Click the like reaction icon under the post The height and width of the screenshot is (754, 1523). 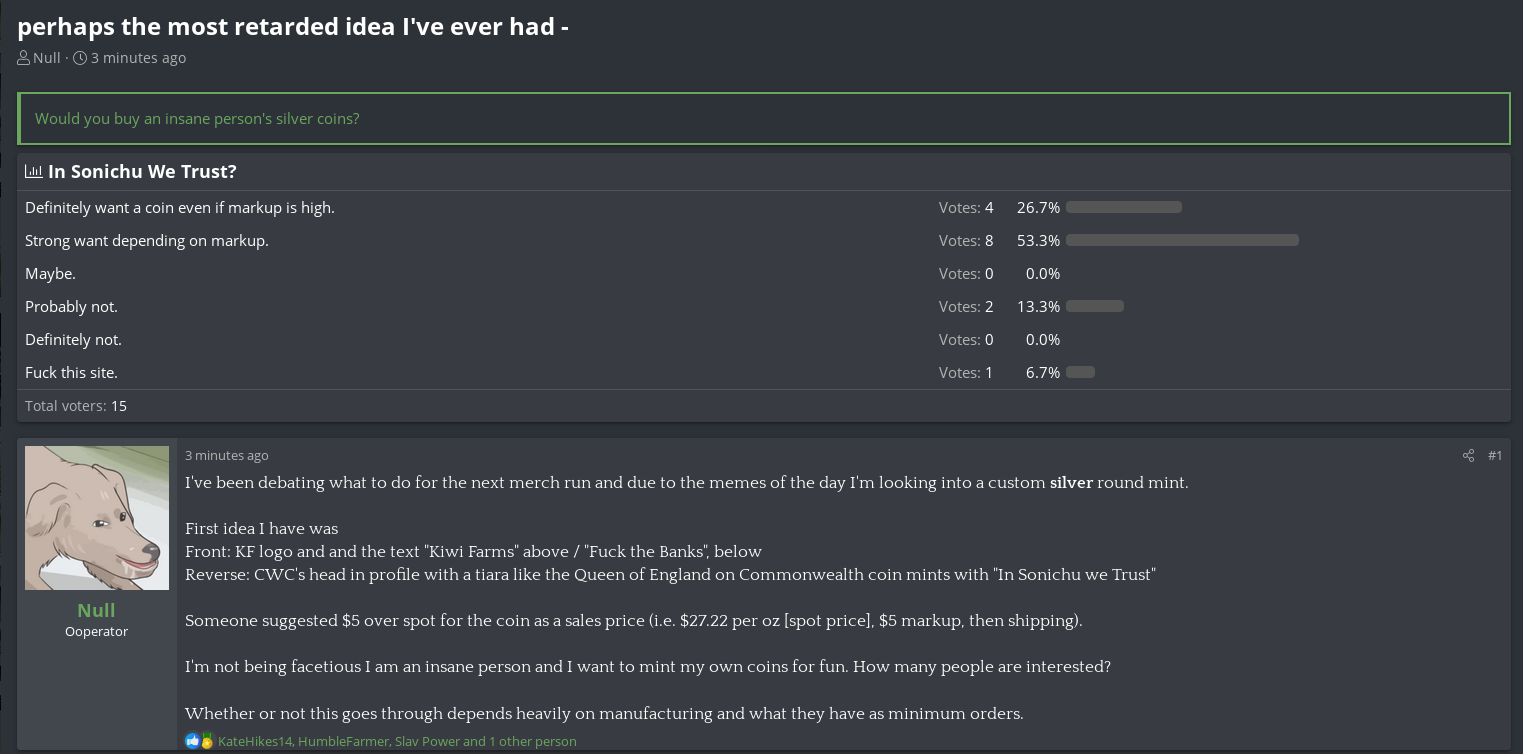tap(192, 741)
